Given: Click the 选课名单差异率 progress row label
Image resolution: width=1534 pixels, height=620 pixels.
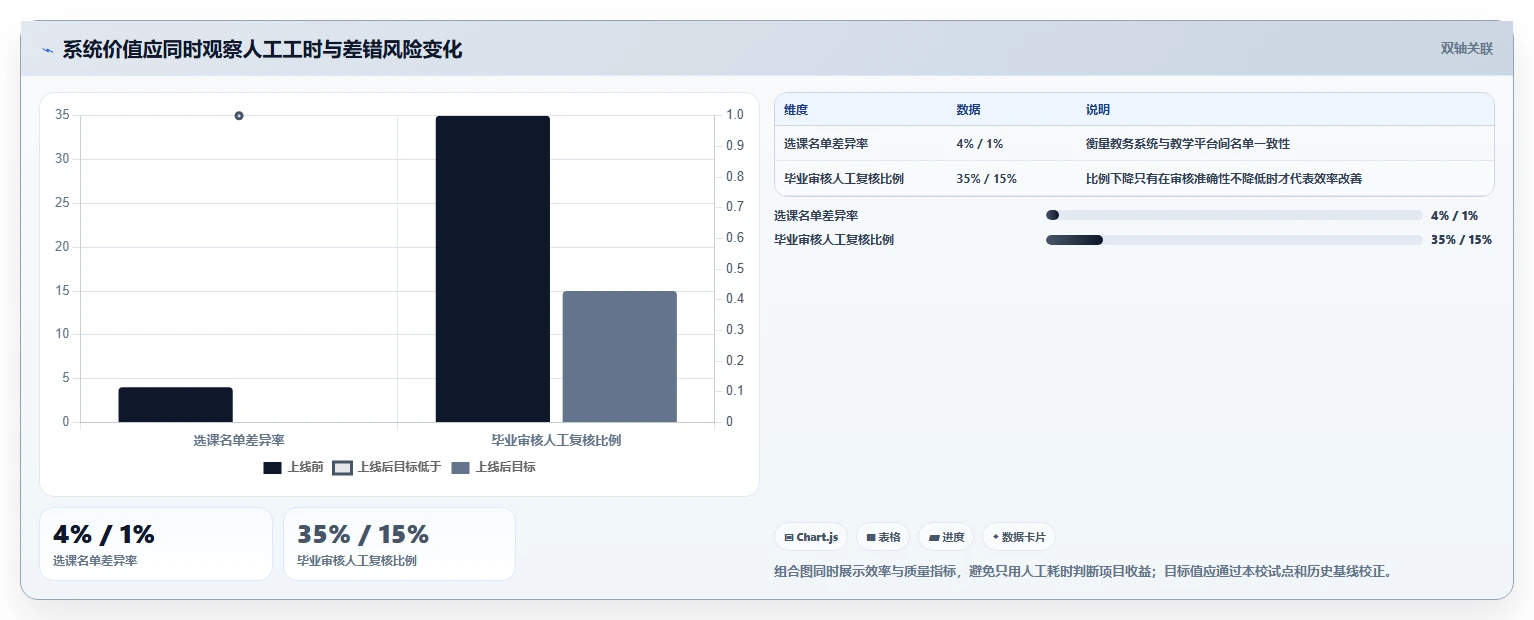Looking at the screenshot, I should tap(816, 216).
